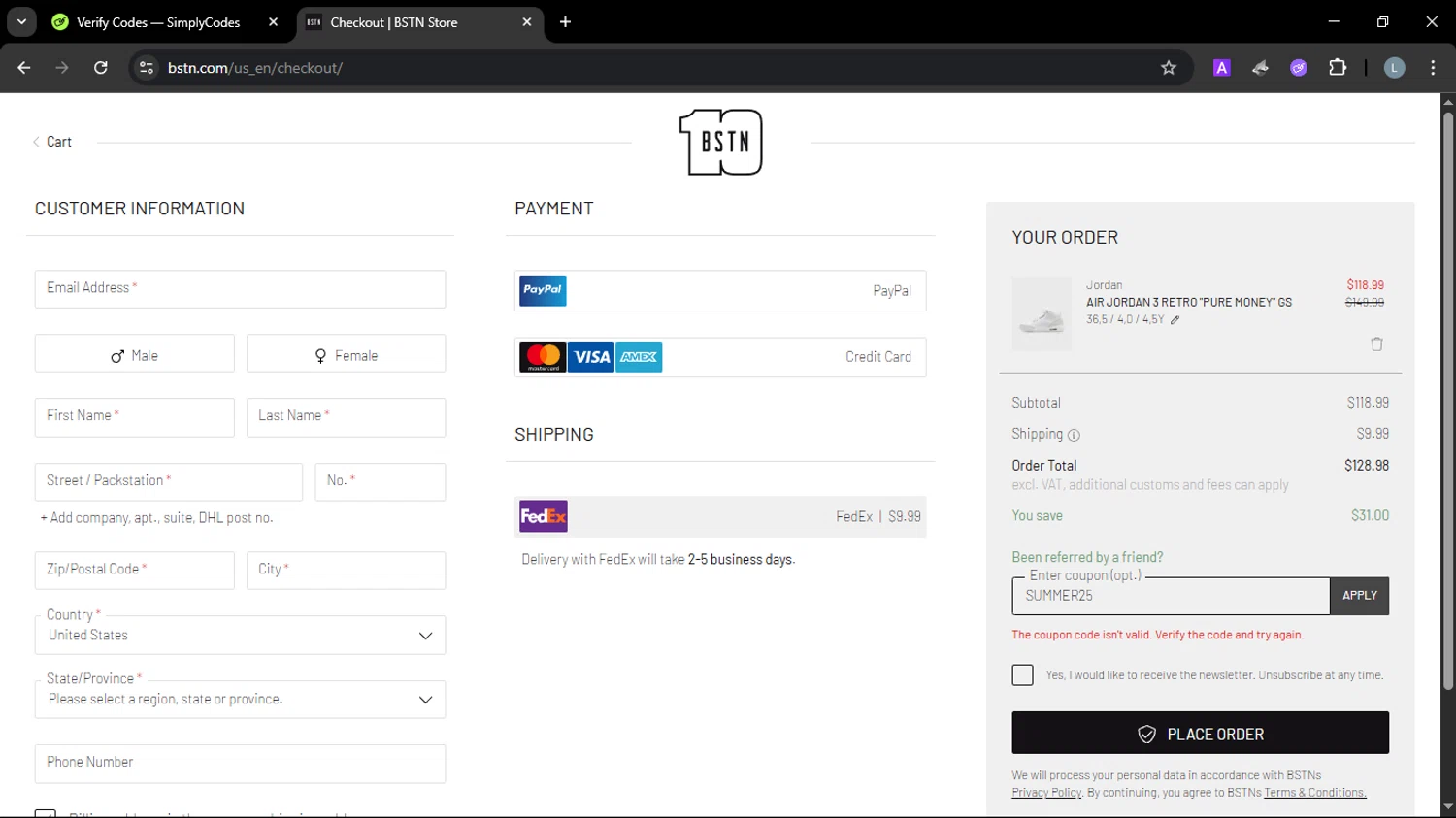The height and width of the screenshot is (818, 1456).
Task: Open the tab search dropdown arrow
Action: pos(21,21)
